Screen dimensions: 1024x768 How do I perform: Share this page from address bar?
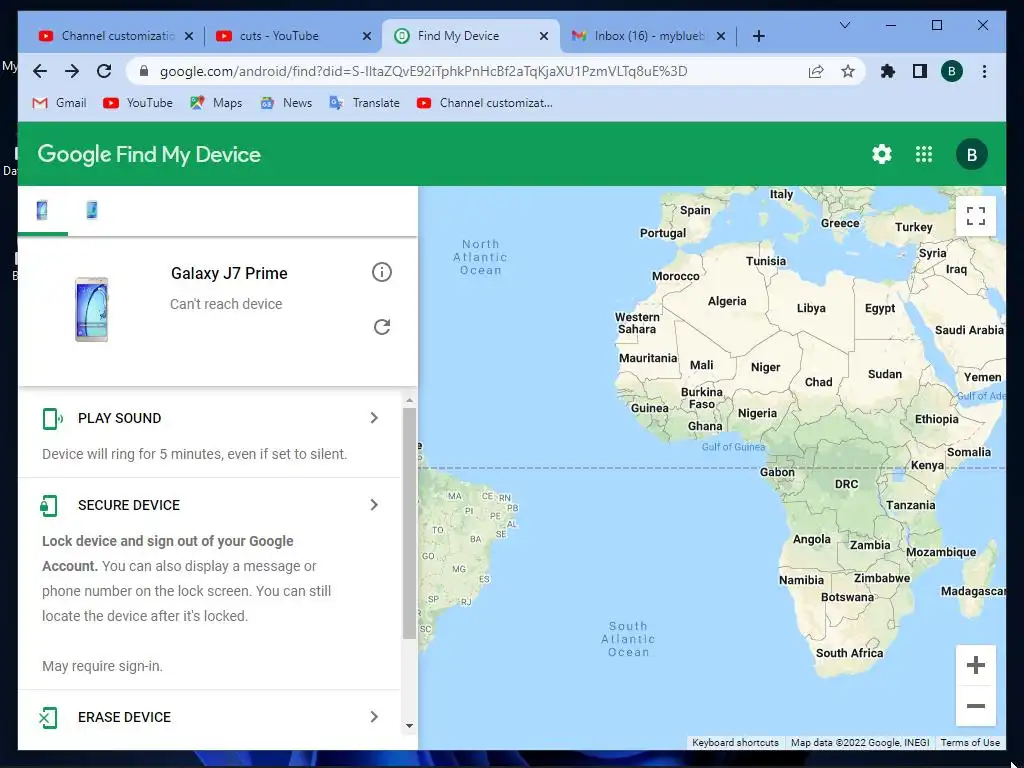(x=816, y=71)
